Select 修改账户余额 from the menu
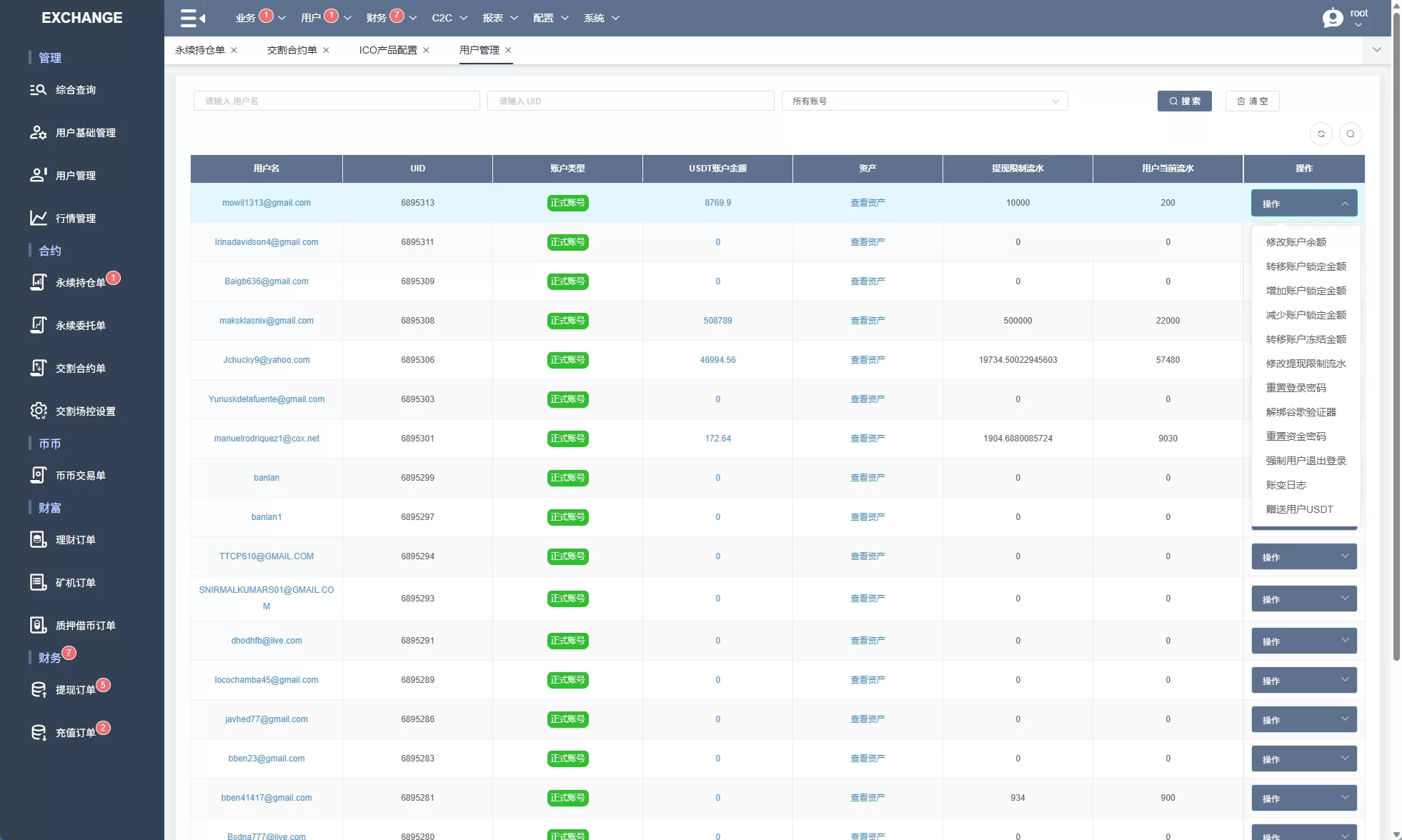The image size is (1402, 840). (1296, 242)
